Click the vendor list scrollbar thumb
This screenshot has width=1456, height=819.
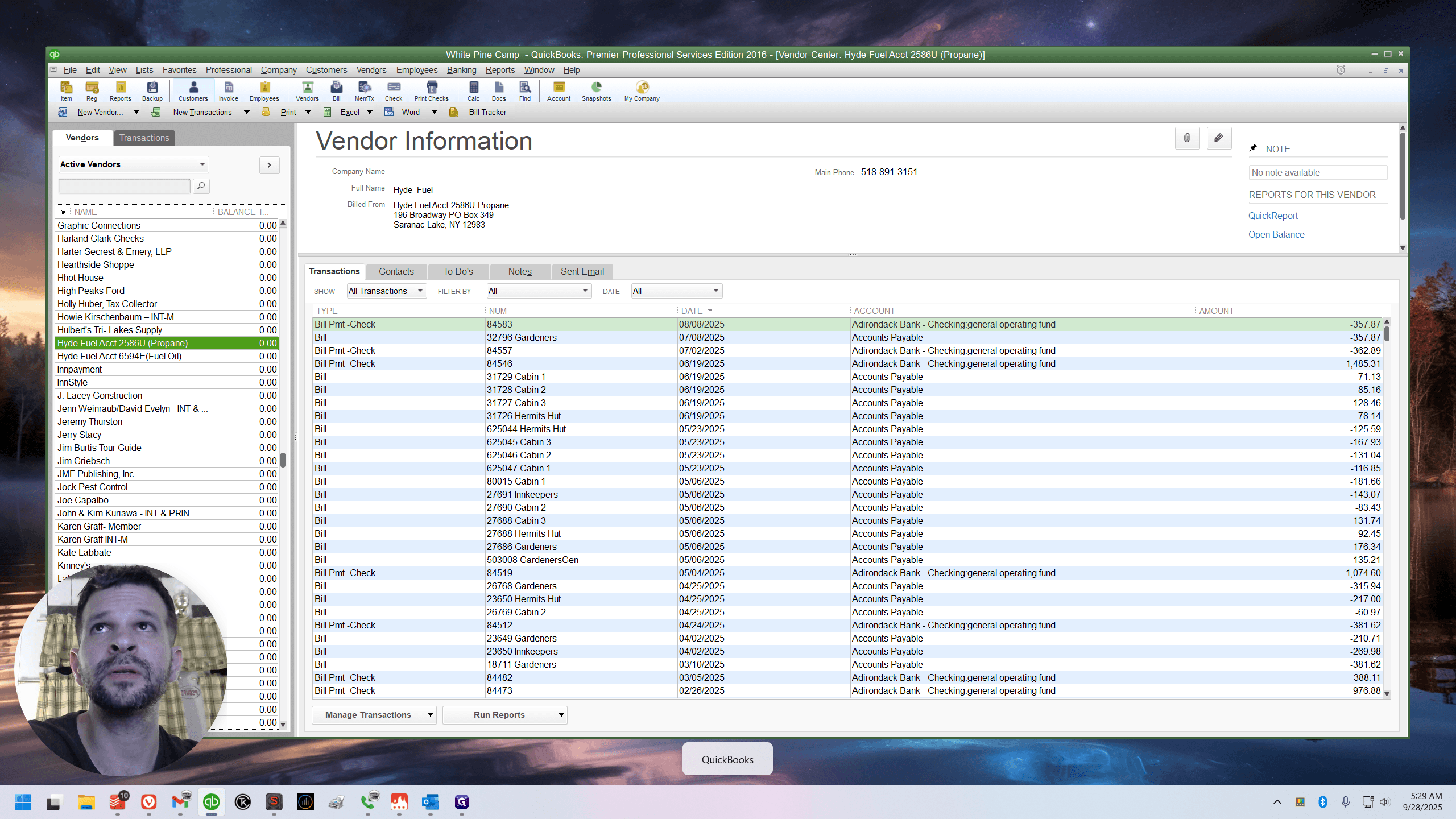(283, 460)
